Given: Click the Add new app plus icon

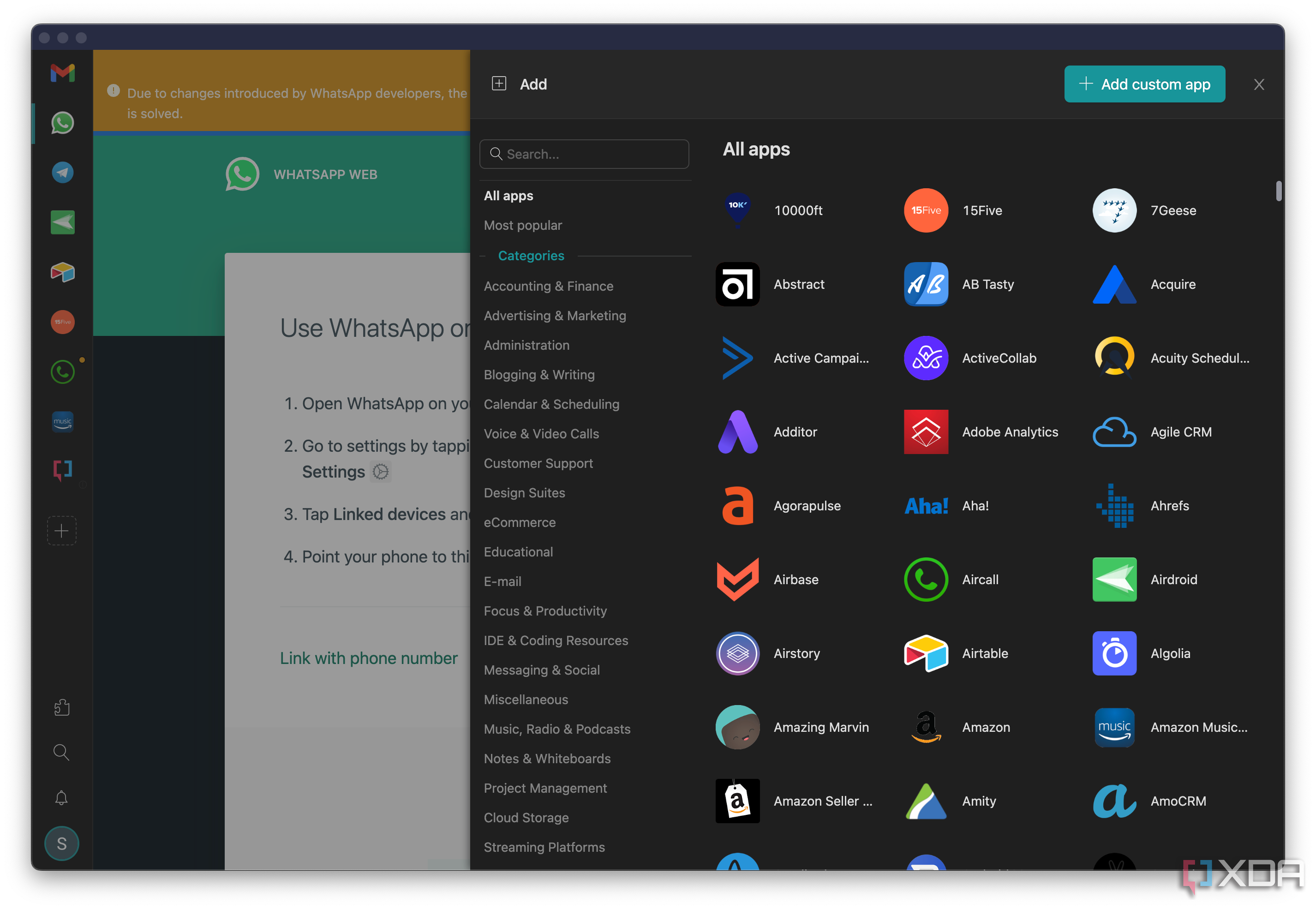Looking at the screenshot, I should click(x=62, y=530).
